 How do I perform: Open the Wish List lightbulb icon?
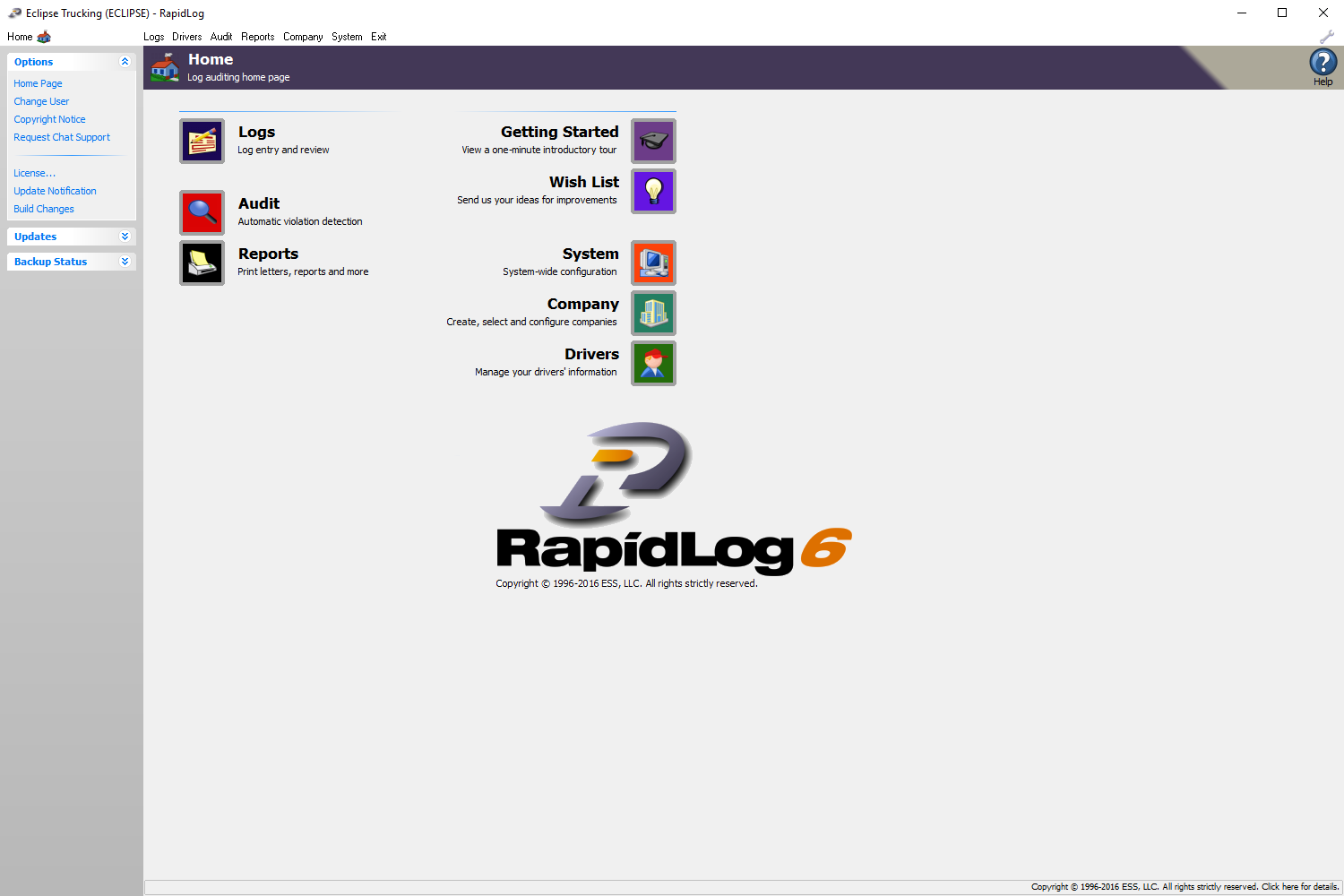[653, 191]
